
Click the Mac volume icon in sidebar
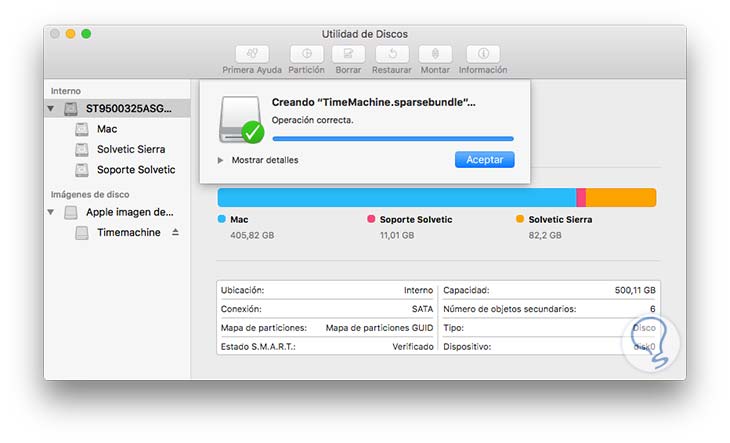[x=82, y=129]
